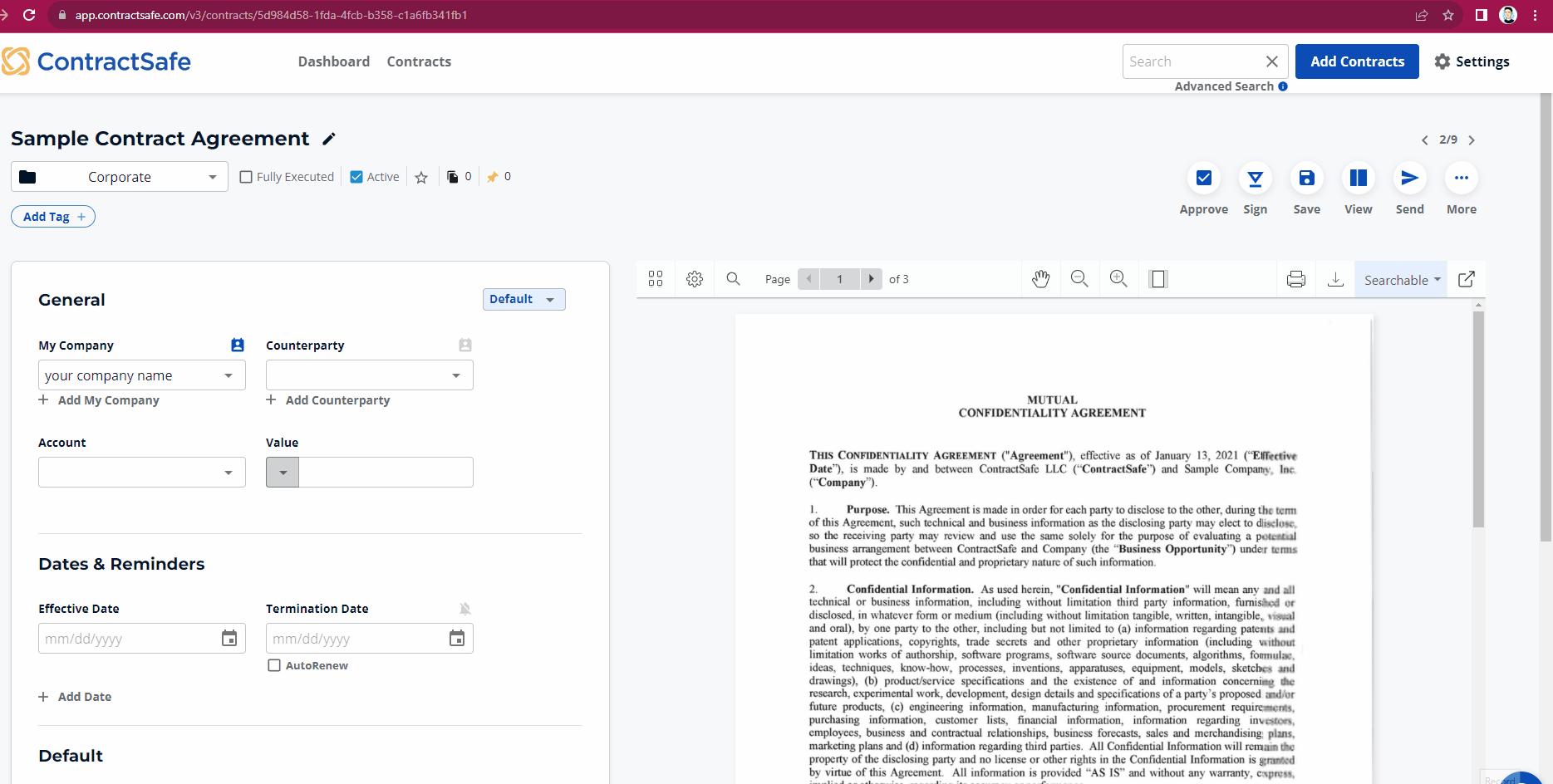Image resolution: width=1553 pixels, height=784 pixels.
Task: Edit contract title with pencil icon
Action: [329, 139]
